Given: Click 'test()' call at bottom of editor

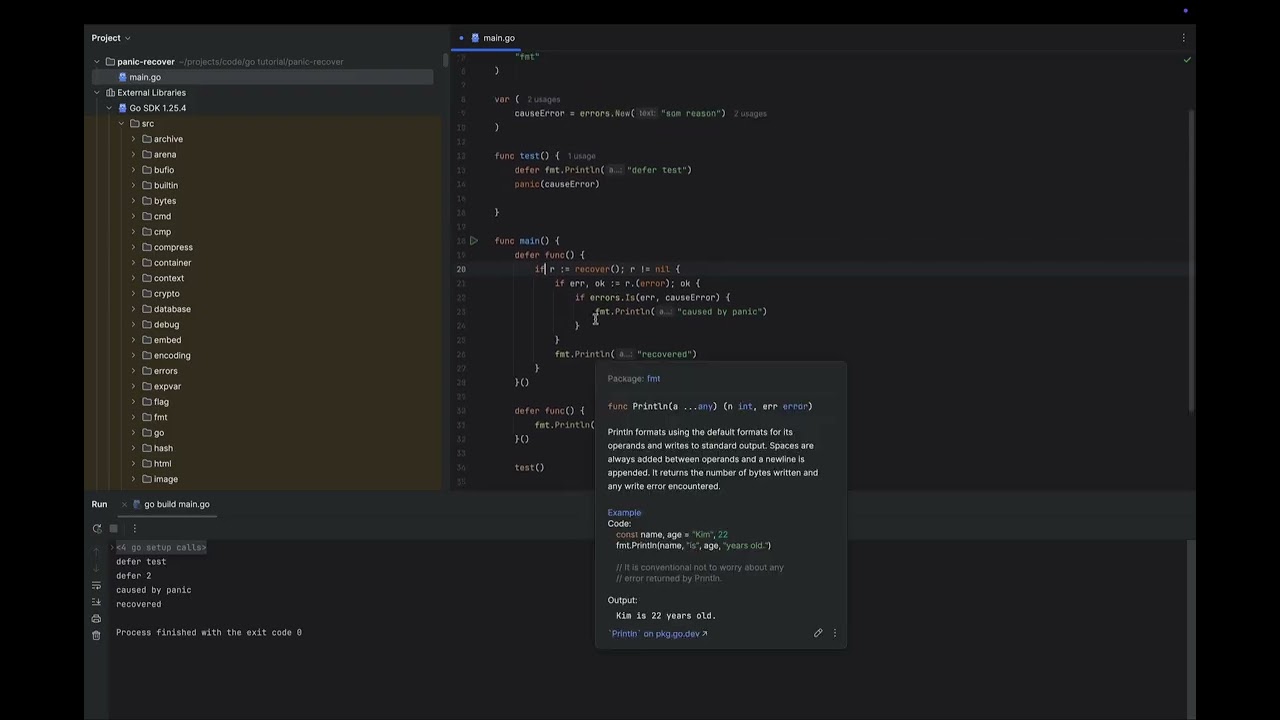Looking at the screenshot, I should (x=529, y=468).
